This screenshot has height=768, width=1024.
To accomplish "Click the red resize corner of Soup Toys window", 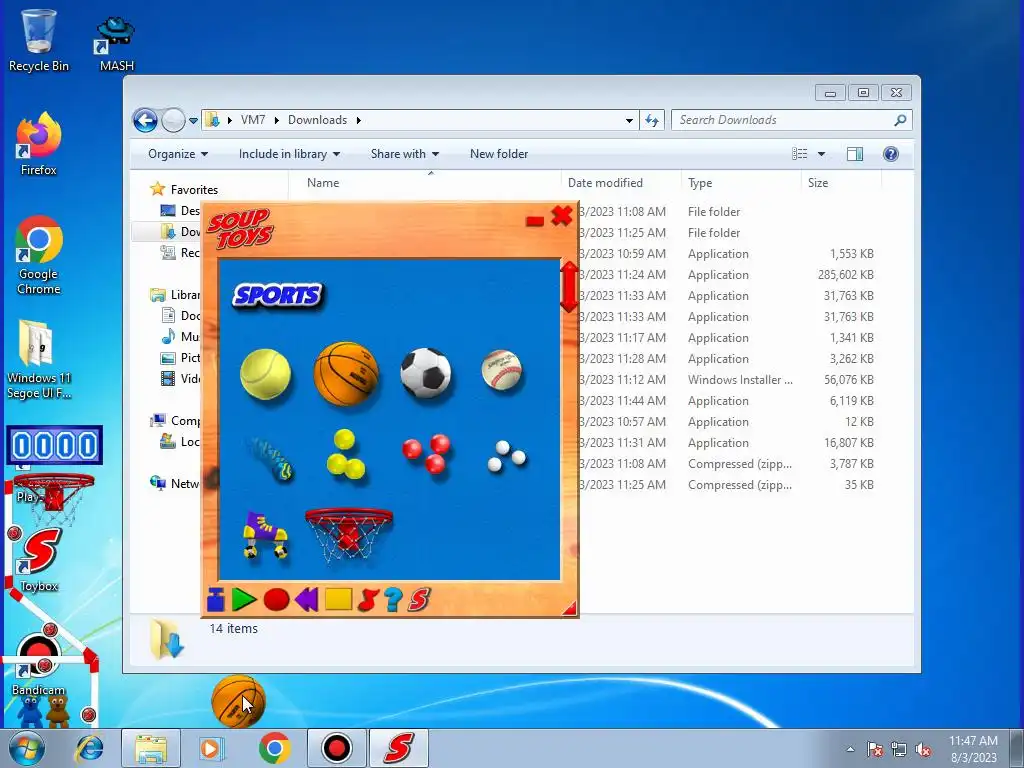I will pyautogui.click(x=569, y=608).
